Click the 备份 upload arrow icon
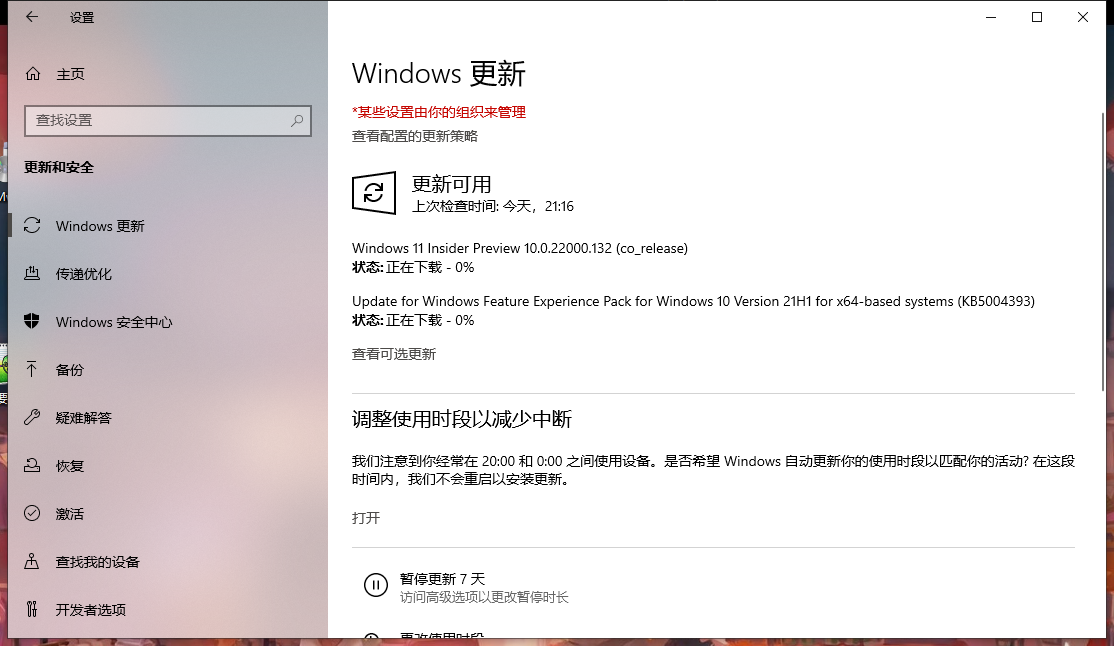 pyautogui.click(x=33, y=370)
